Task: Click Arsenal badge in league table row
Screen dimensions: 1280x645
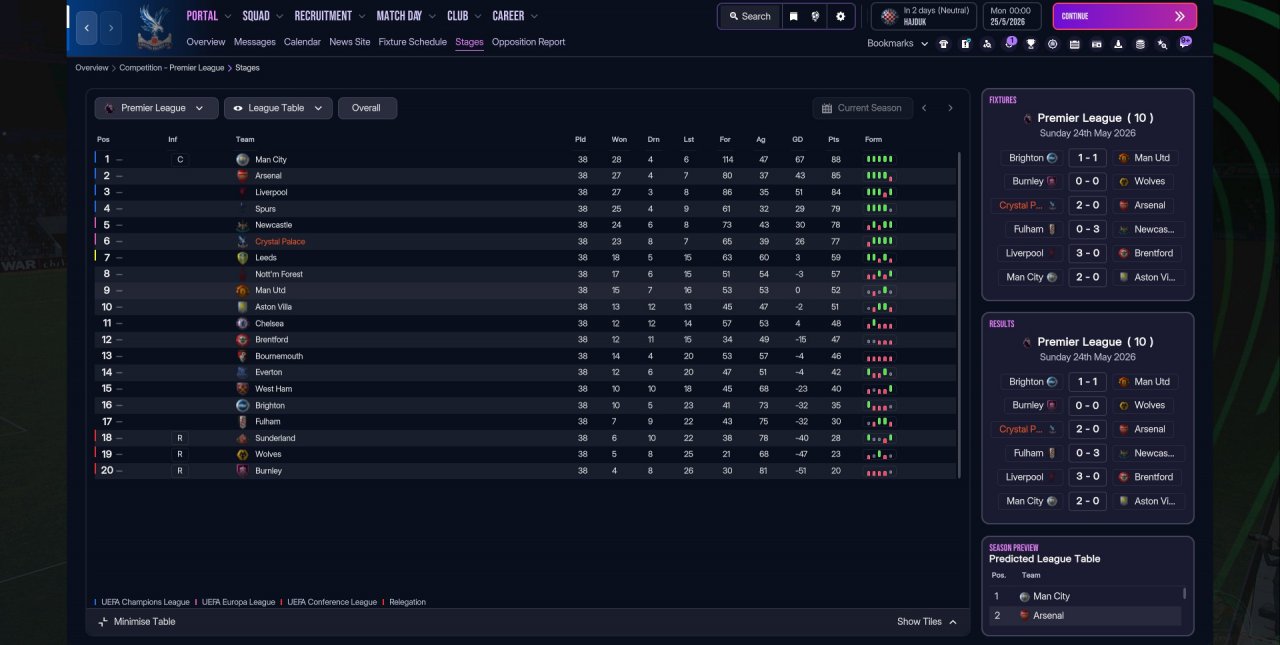Action: 242,176
